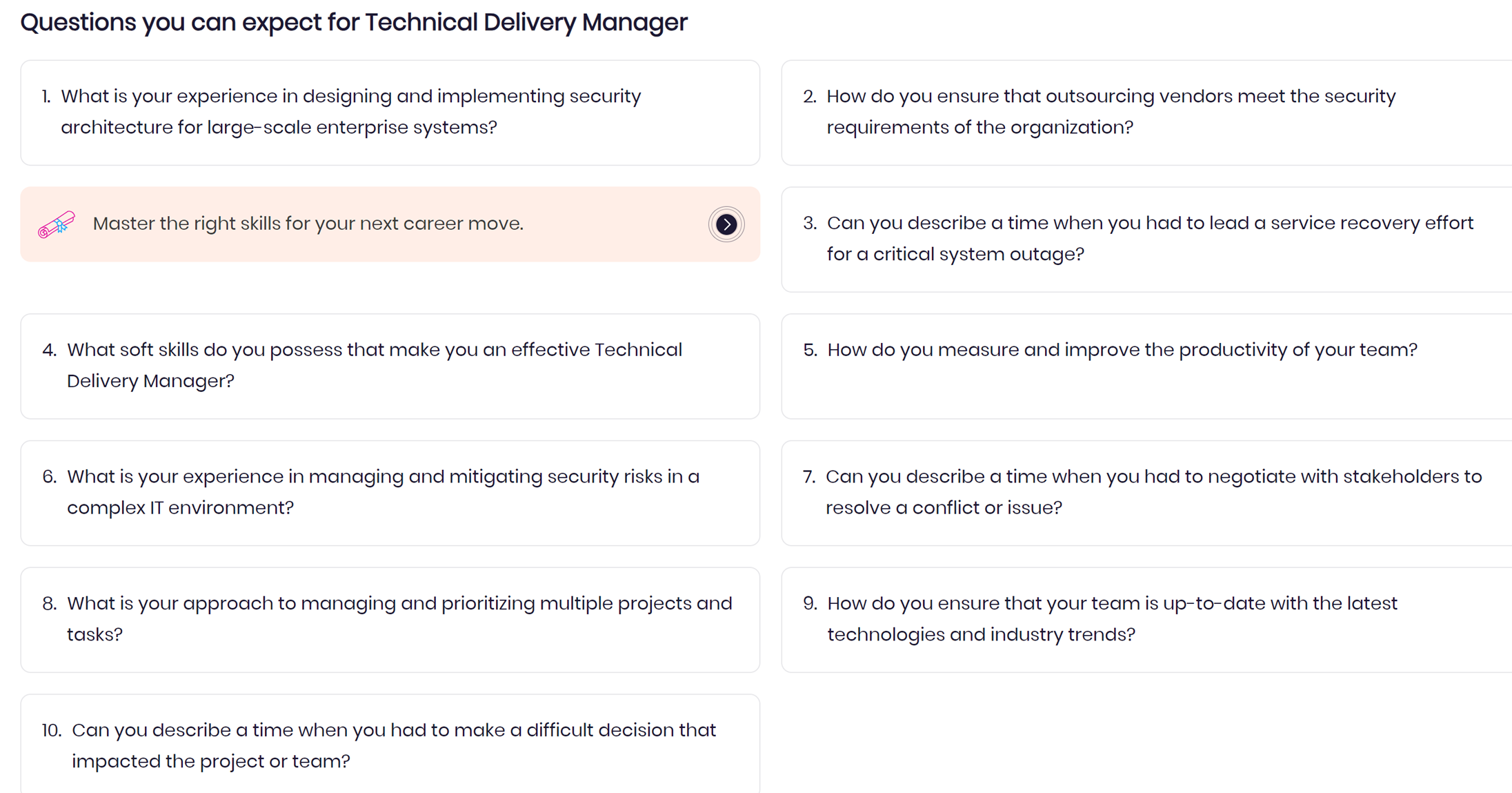Click 'complex IT environment?' text line
Image resolution: width=1512 pixels, height=793 pixels.
pyautogui.click(x=180, y=508)
